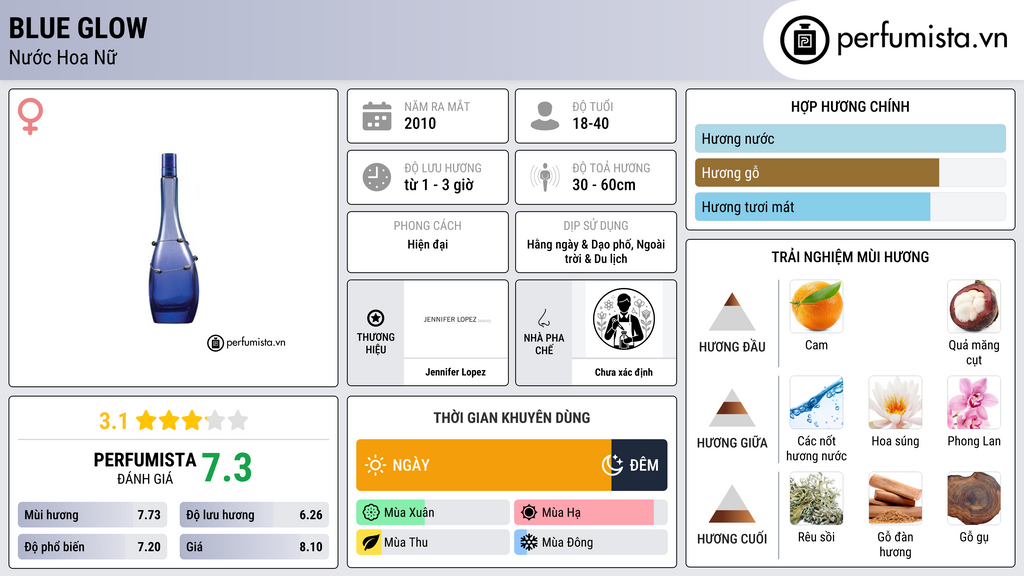Click the Mùi hương 7.73 score bar
This screenshot has height=576, width=1024.
coord(93,515)
